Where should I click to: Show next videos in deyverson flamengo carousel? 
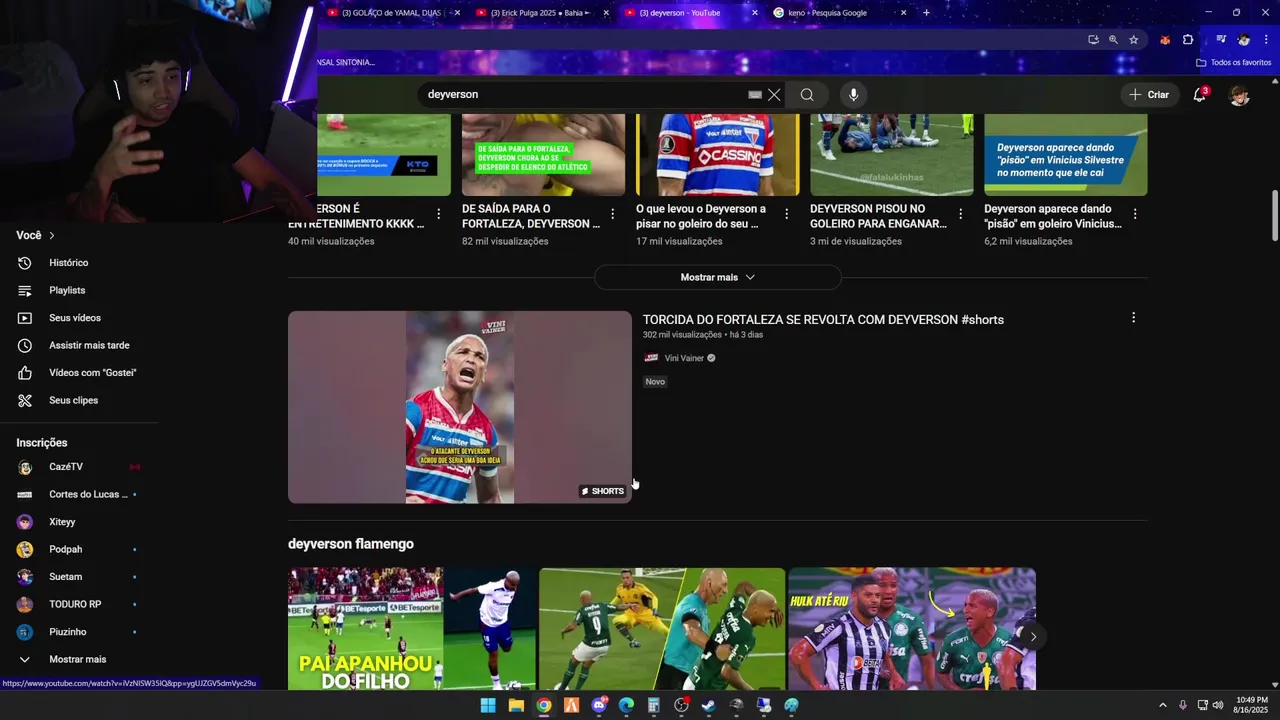click(x=1033, y=636)
